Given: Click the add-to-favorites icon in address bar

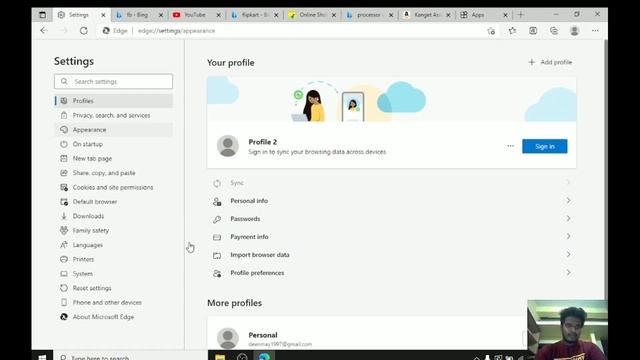Looking at the screenshot, I should (x=491, y=31).
